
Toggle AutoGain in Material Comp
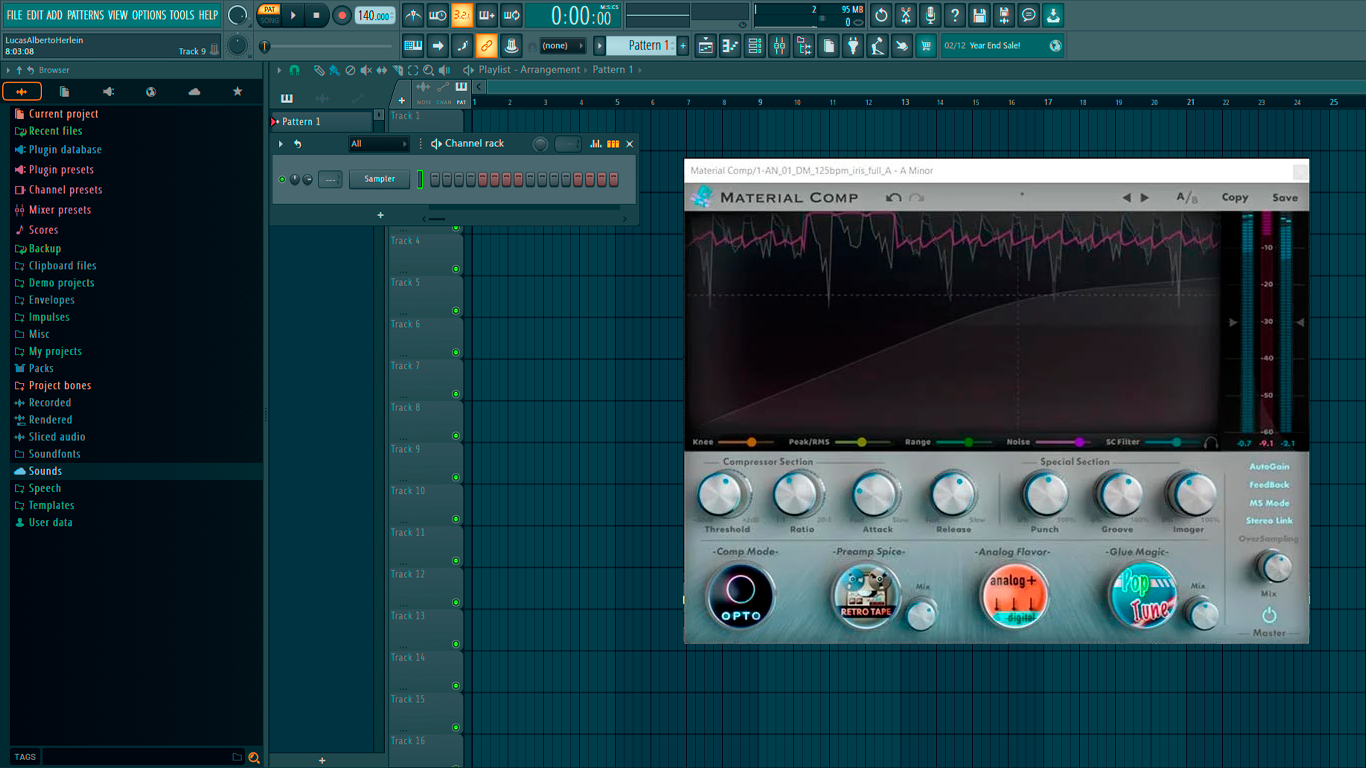pyautogui.click(x=1269, y=467)
